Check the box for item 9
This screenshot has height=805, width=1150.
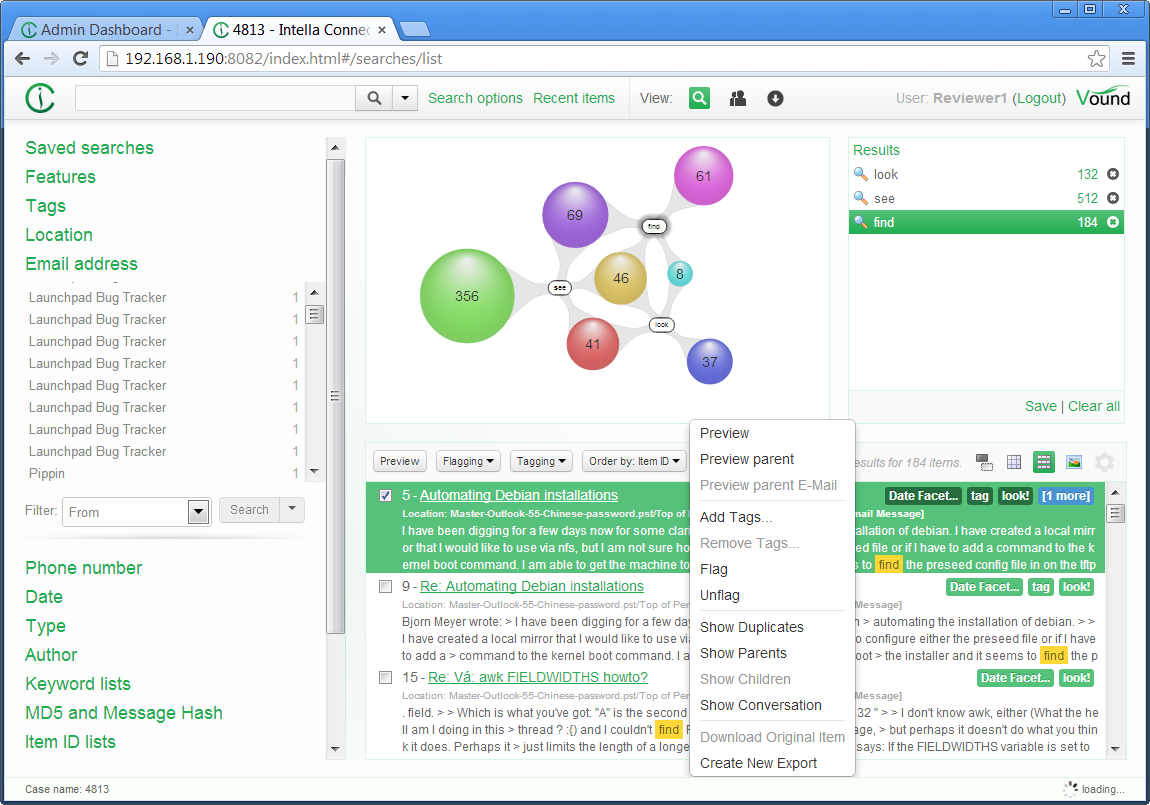[x=385, y=587]
